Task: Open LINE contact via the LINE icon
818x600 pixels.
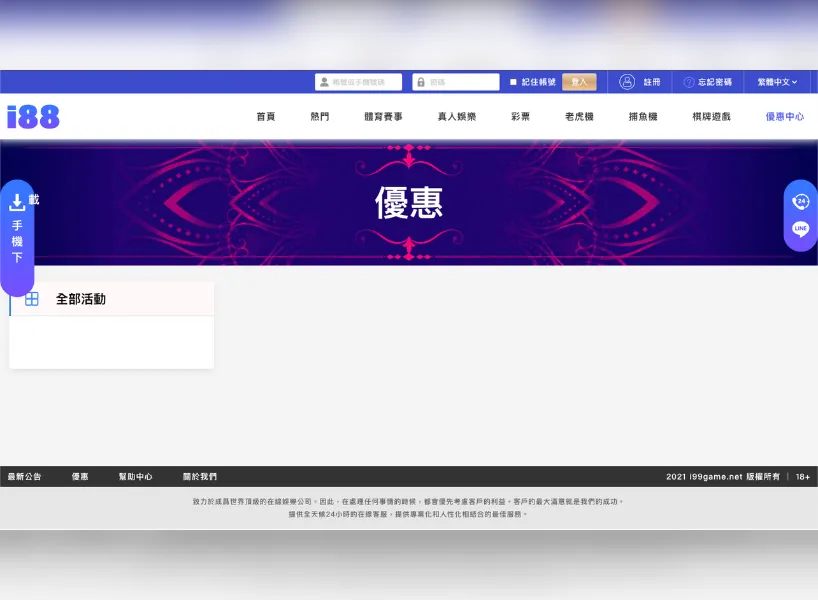Action: (x=799, y=228)
